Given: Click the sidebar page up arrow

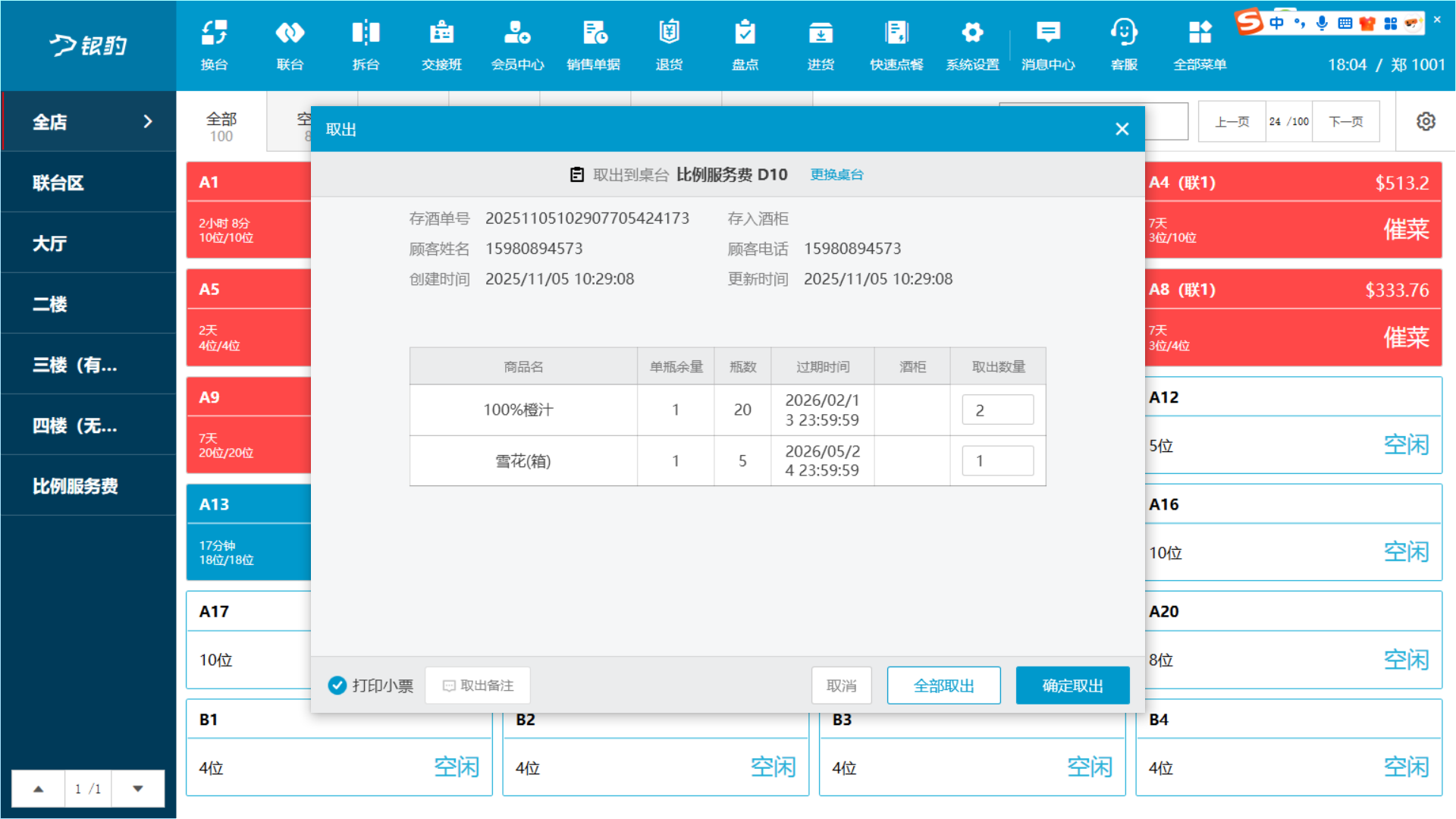Looking at the screenshot, I should (39, 789).
